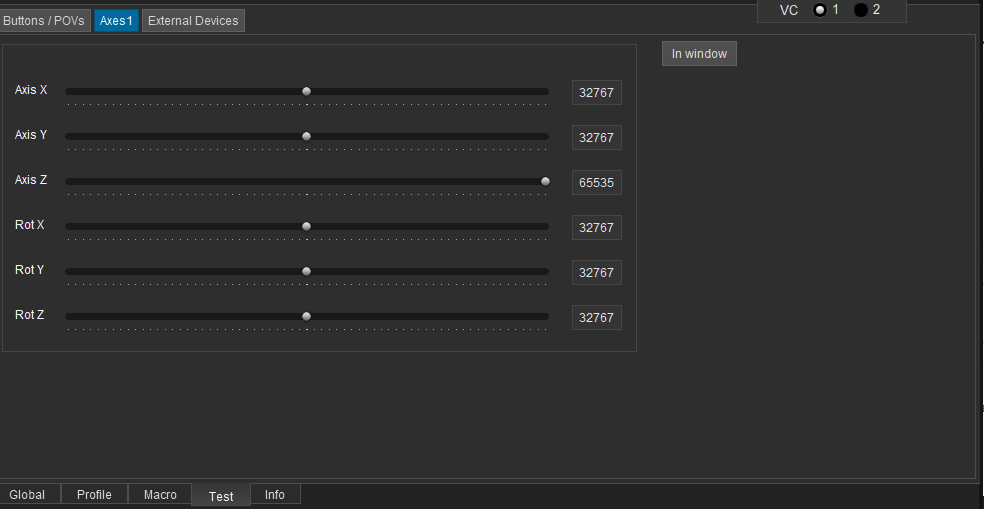Switch to the Macro bottom tab
The width and height of the screenshot is (984, 509).
[x=160, y=495]
